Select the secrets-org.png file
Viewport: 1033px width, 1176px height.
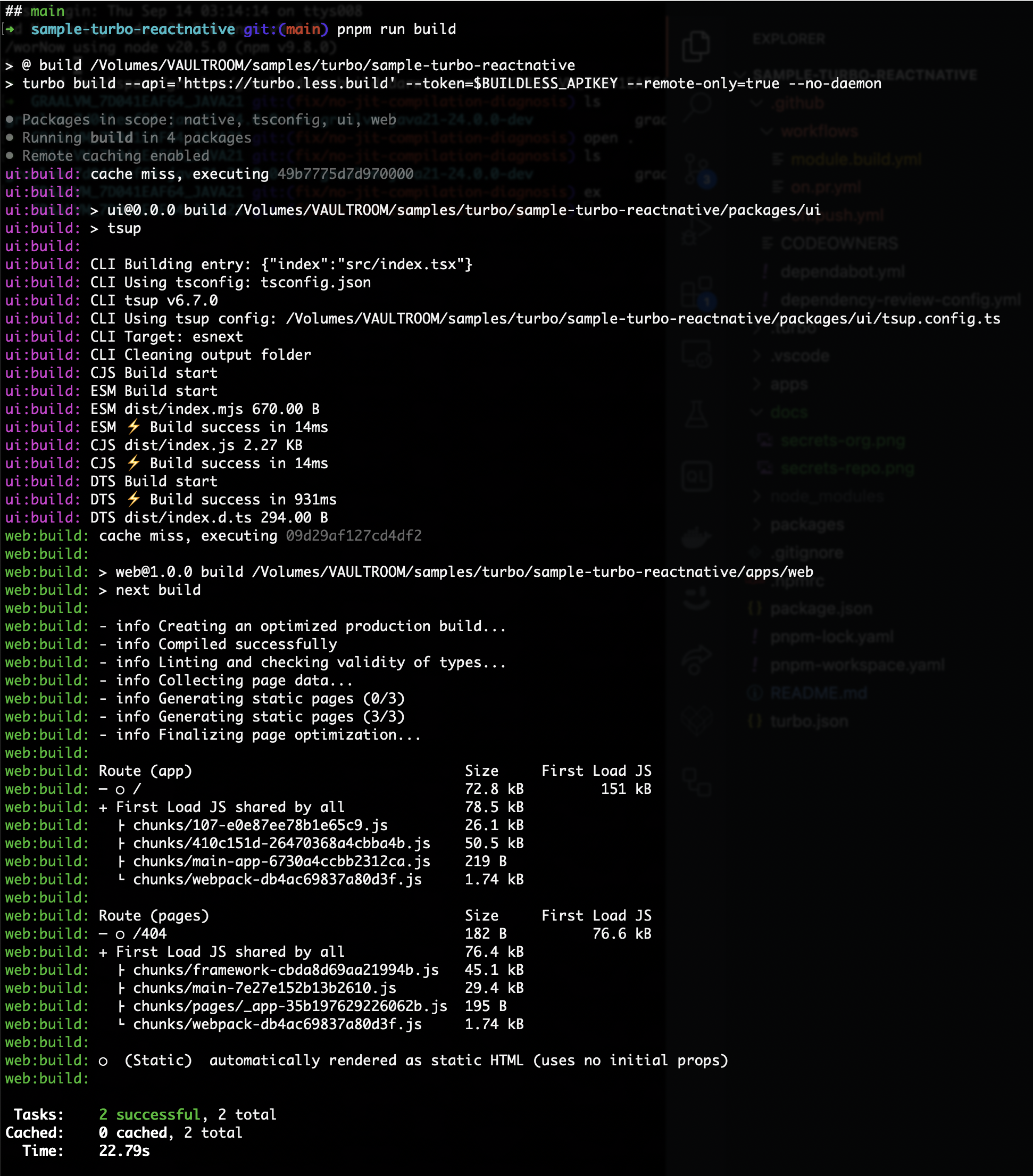pos(842,441)
